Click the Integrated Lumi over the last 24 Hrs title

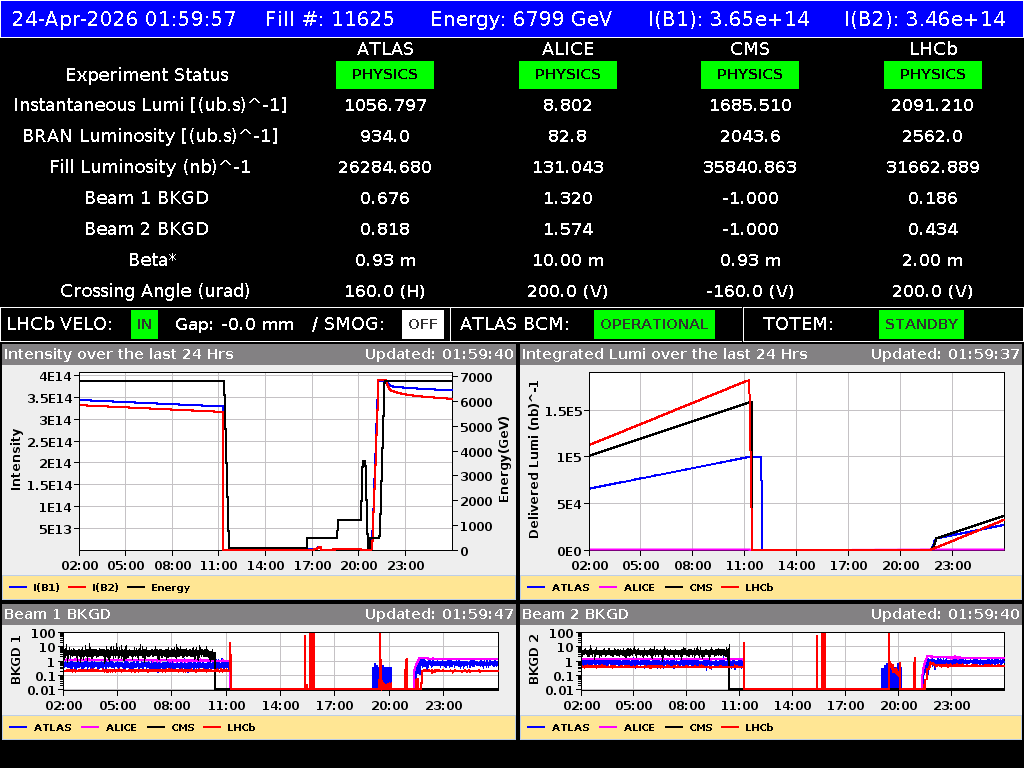665,354
